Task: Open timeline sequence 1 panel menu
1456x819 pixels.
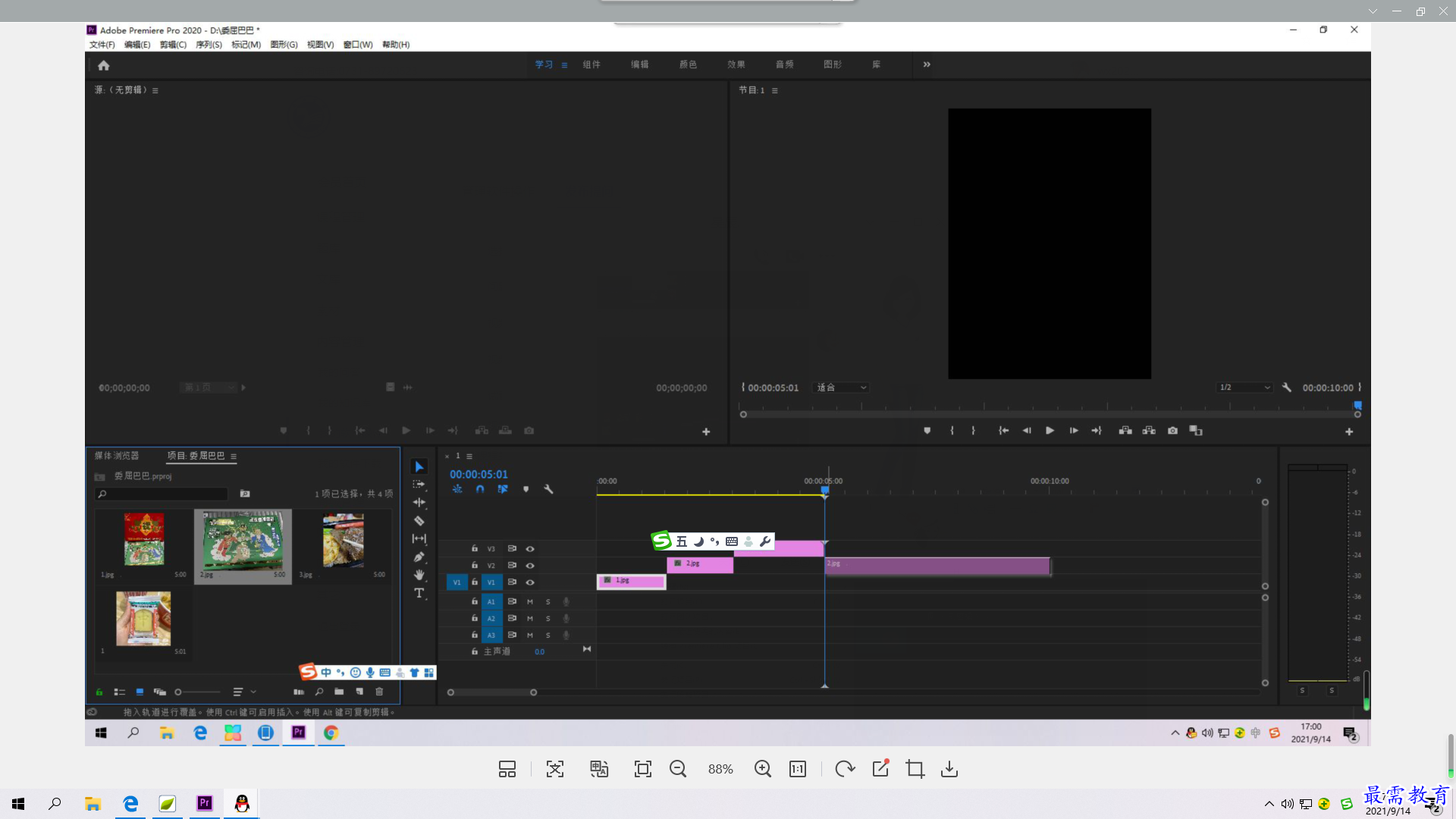Action: pyautogui.click(x=469, y=457)
